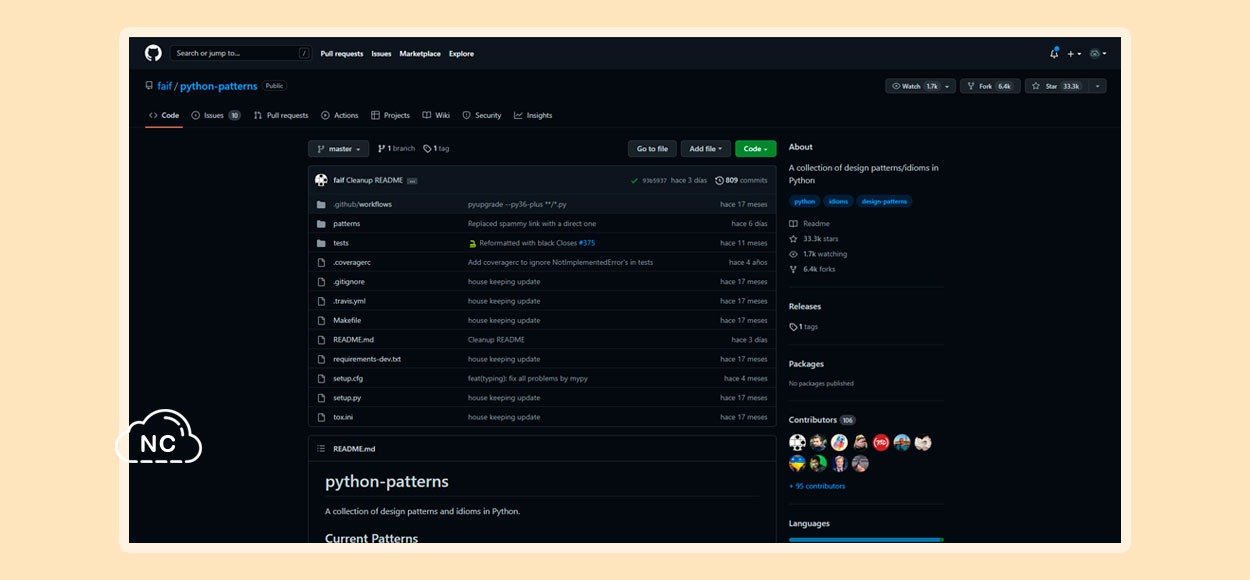Open the Add file dropdown
1250x580 pixels.
pyautogui.click(x=706, y=149)
